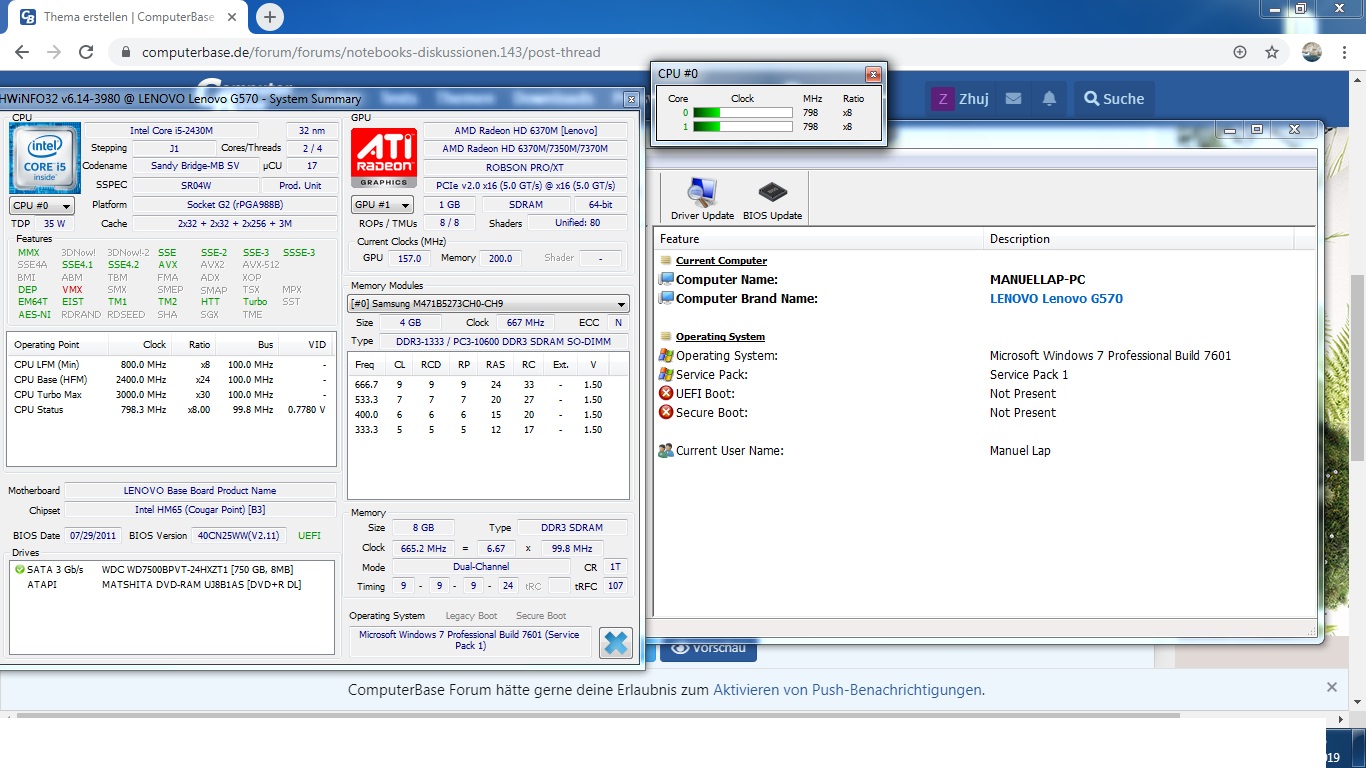Open the BIOS Update tool

coord(772,198)
